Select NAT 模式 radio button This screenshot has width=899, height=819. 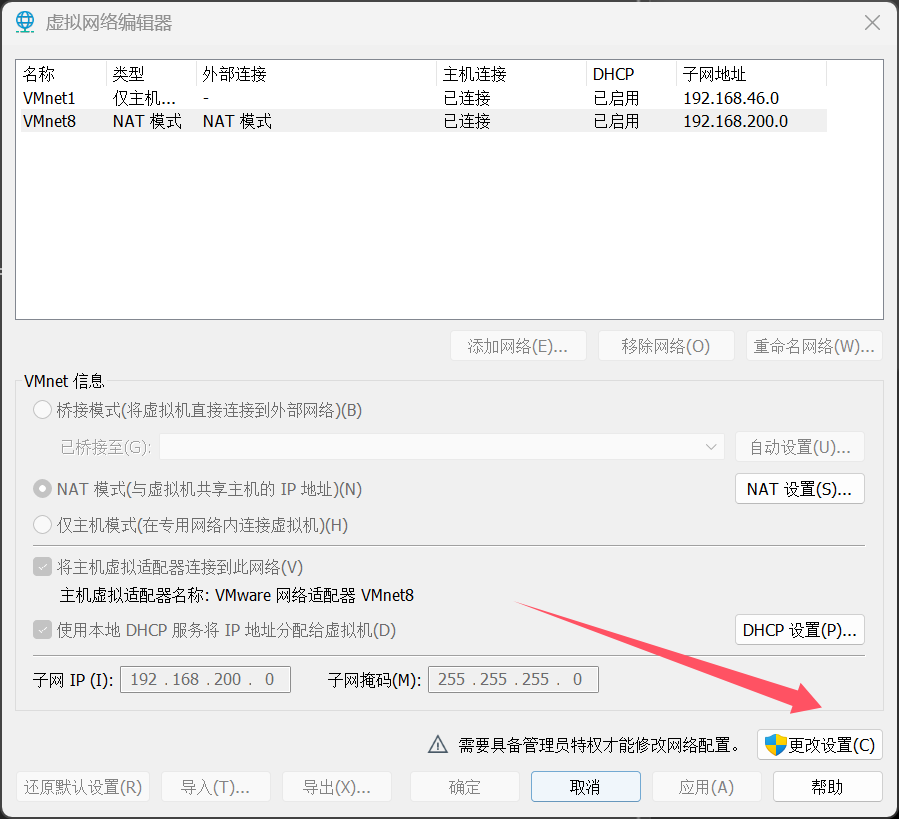click(x=42, y=489)
